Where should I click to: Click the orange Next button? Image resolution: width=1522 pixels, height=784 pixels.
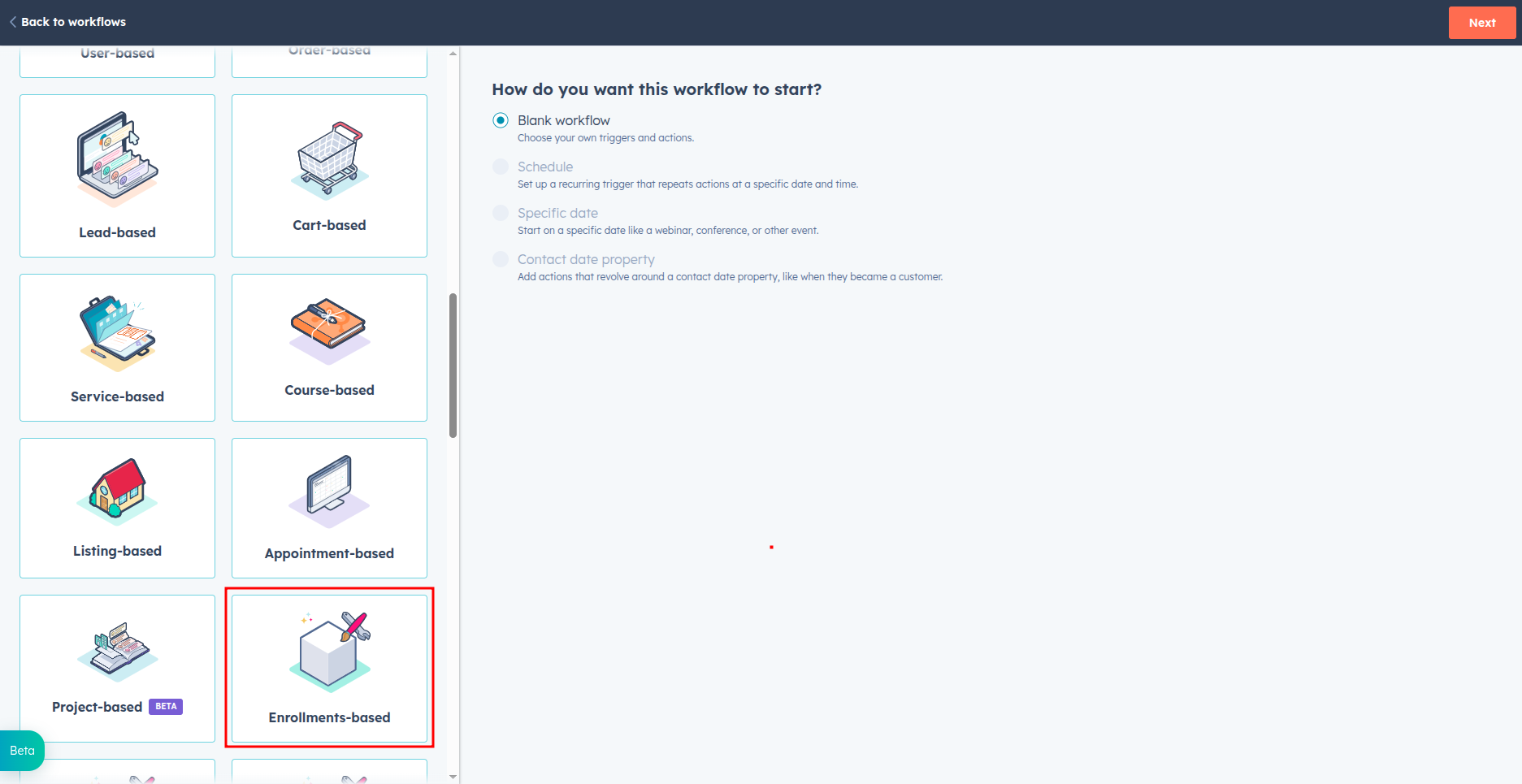click(1482, 23)
